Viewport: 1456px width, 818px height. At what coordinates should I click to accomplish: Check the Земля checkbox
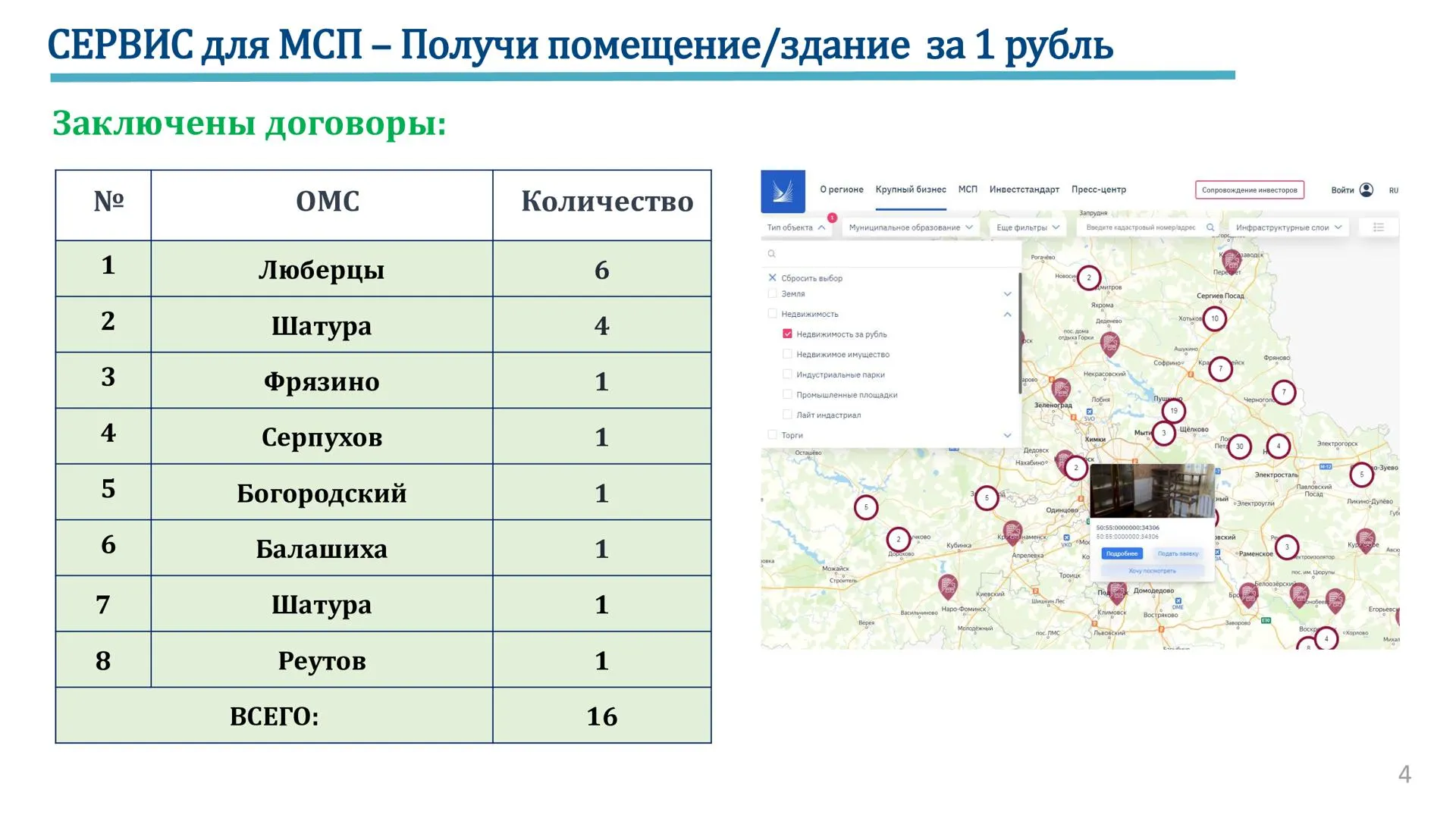772,293
